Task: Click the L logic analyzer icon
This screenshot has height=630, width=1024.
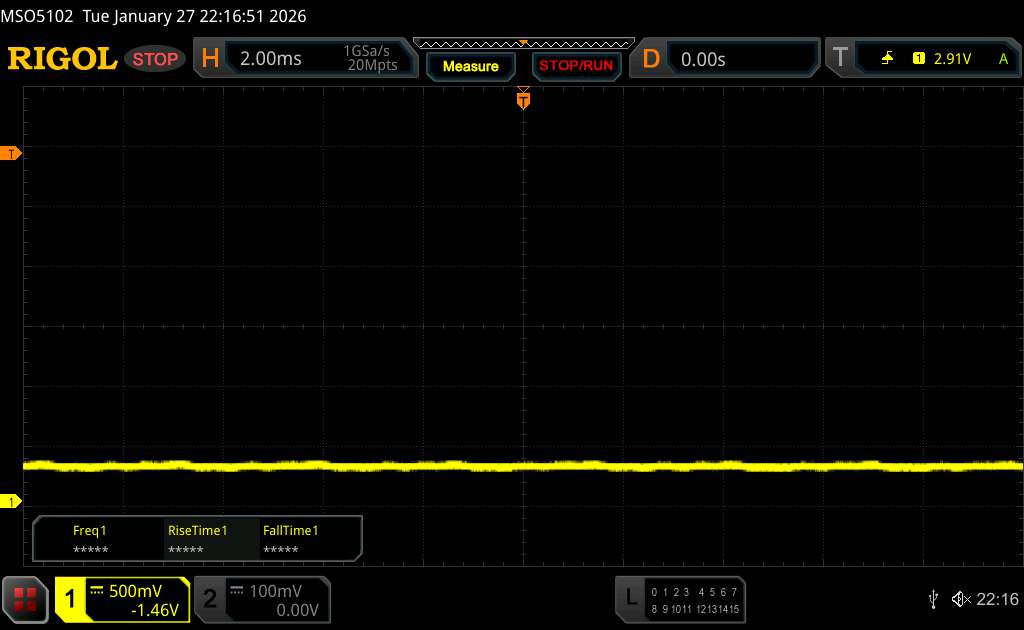Action: tap(630, 598)
